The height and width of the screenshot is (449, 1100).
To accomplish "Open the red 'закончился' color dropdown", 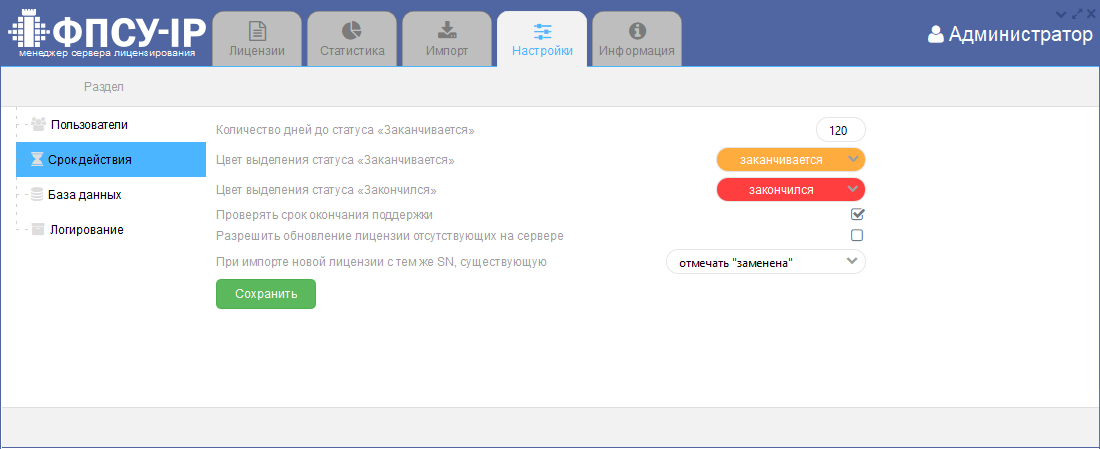I will [790, 189].
